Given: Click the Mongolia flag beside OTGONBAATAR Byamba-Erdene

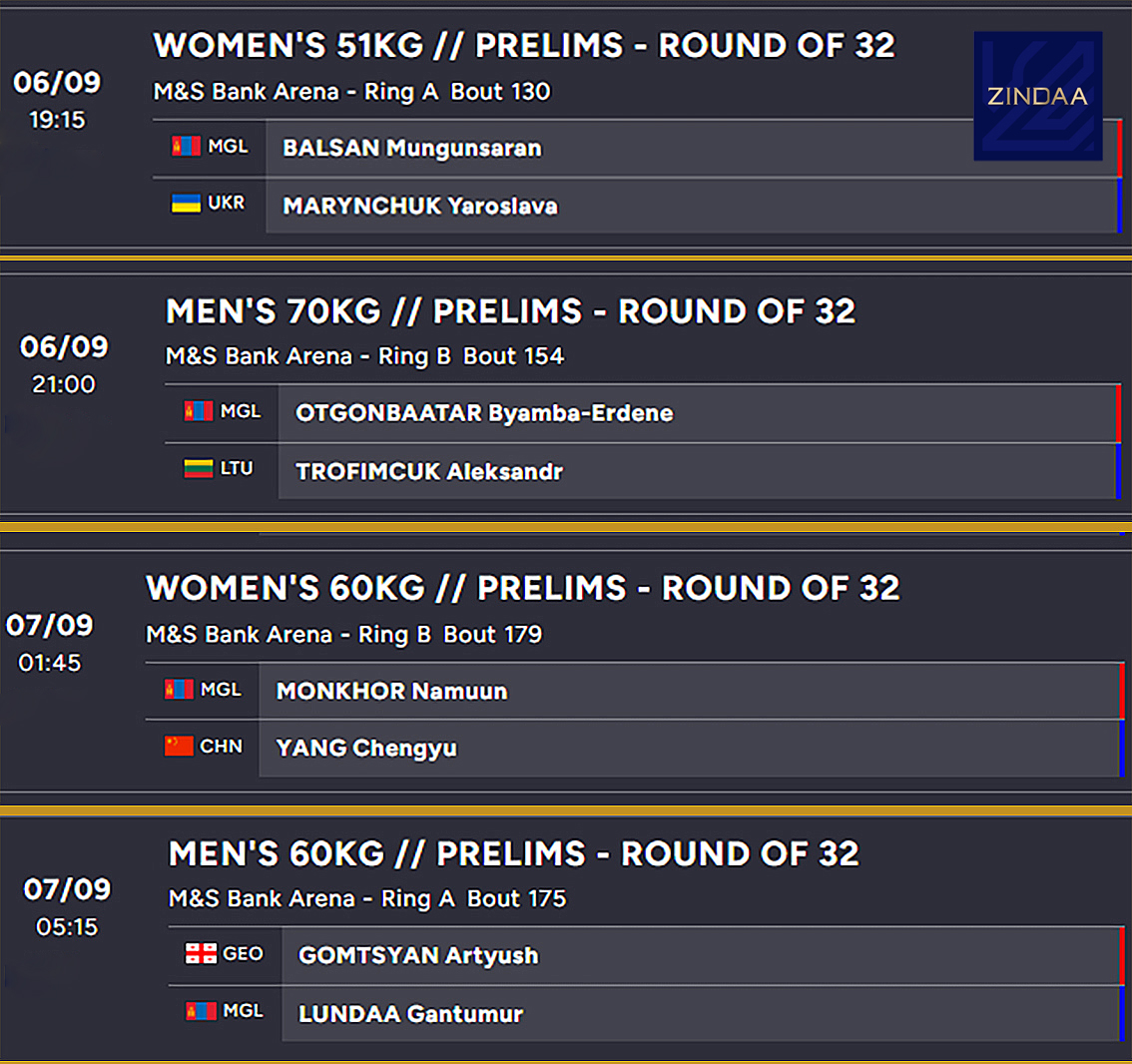Looking at the screenshot, I should point(199,411).
